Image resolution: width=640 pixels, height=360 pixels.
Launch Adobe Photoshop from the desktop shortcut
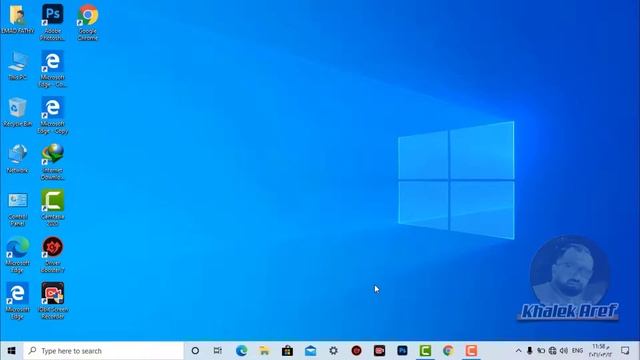(x=53, y=22)
